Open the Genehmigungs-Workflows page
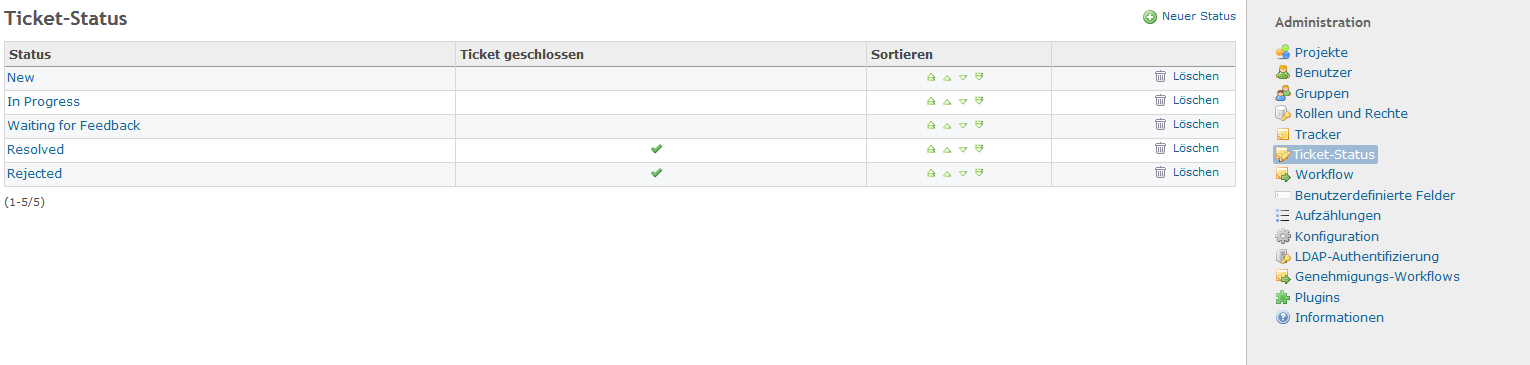The width and height of the screenshot is (1530, 365). point(1377,277)
